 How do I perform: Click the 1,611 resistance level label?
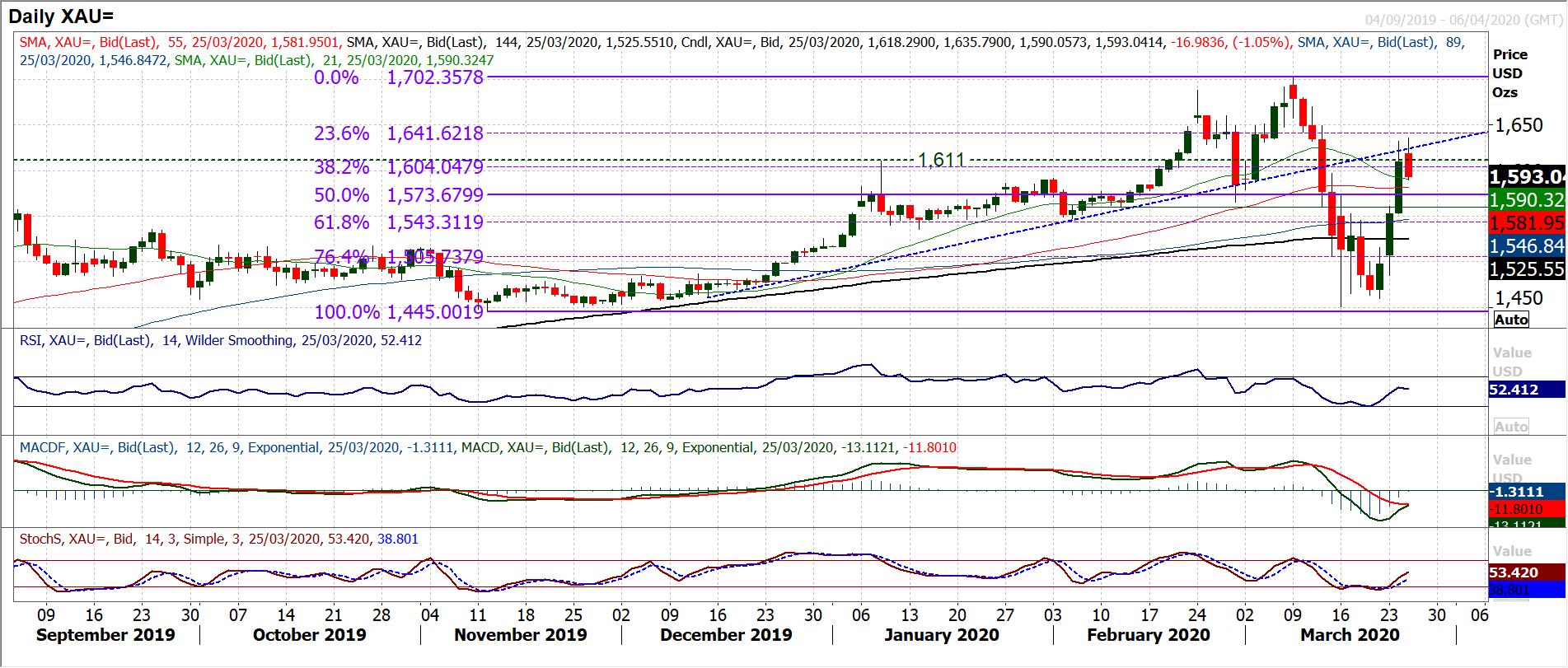pos(941,160)
